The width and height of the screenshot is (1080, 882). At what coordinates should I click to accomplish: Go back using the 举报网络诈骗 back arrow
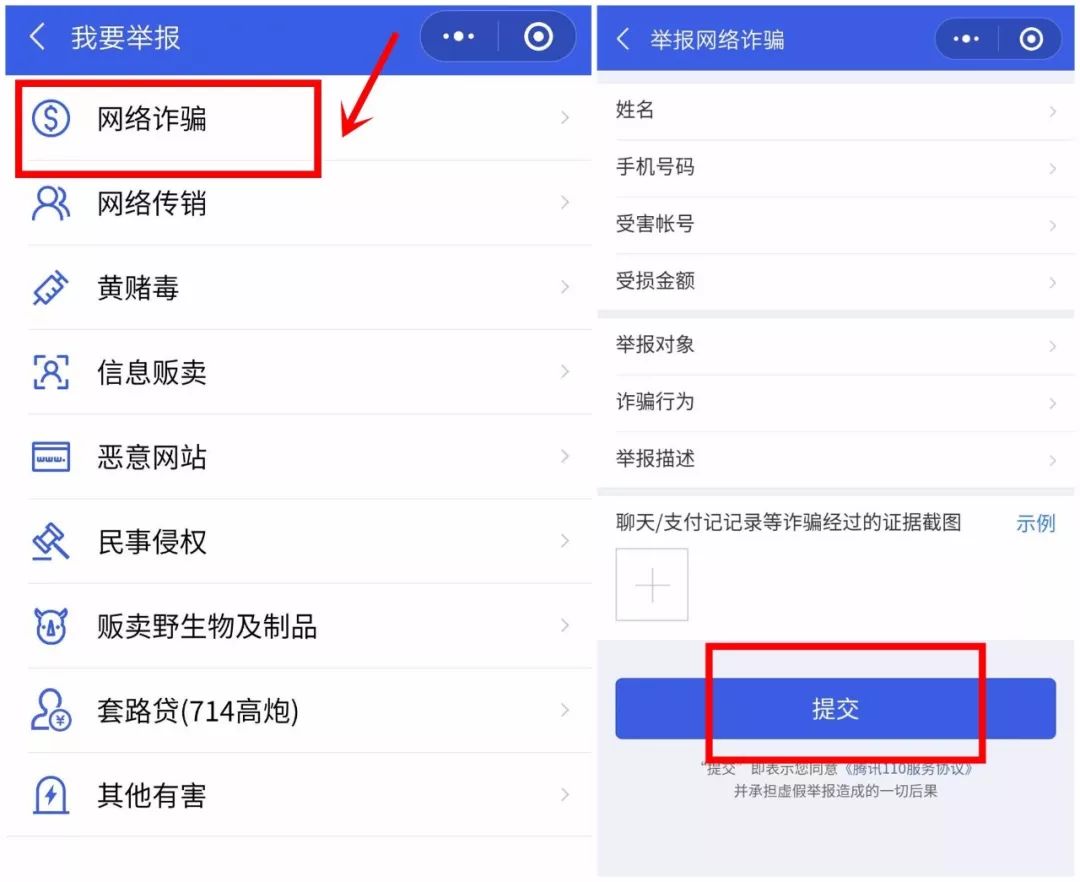click(622, 38)
